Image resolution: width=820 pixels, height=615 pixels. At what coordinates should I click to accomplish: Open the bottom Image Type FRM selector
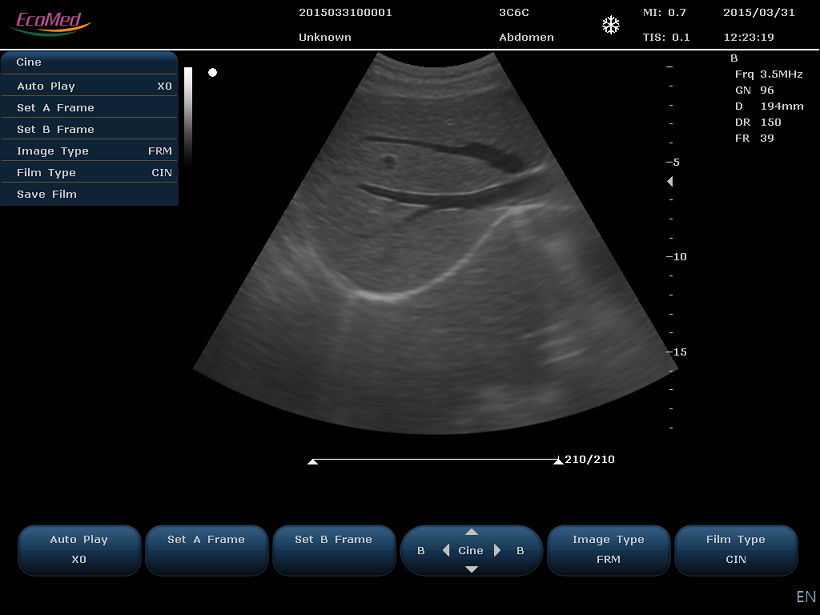pyautogui.click(x=609, y=549)
